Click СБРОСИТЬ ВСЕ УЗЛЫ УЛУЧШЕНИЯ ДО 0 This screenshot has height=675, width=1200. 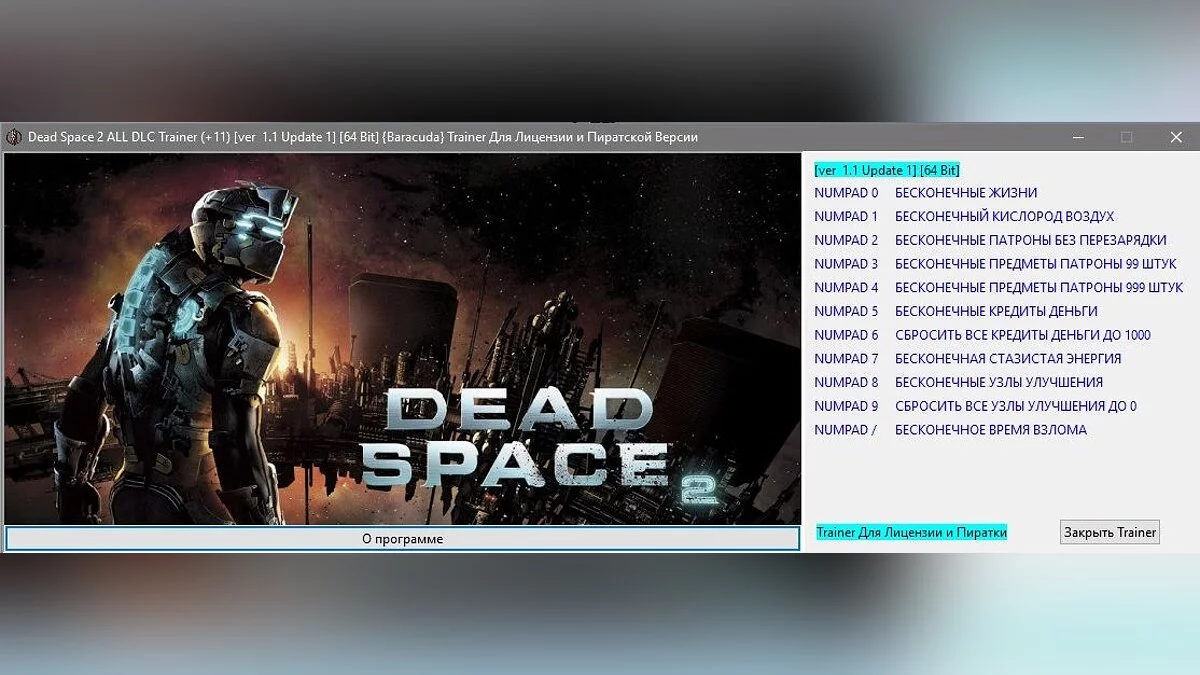coord(1016,406)
